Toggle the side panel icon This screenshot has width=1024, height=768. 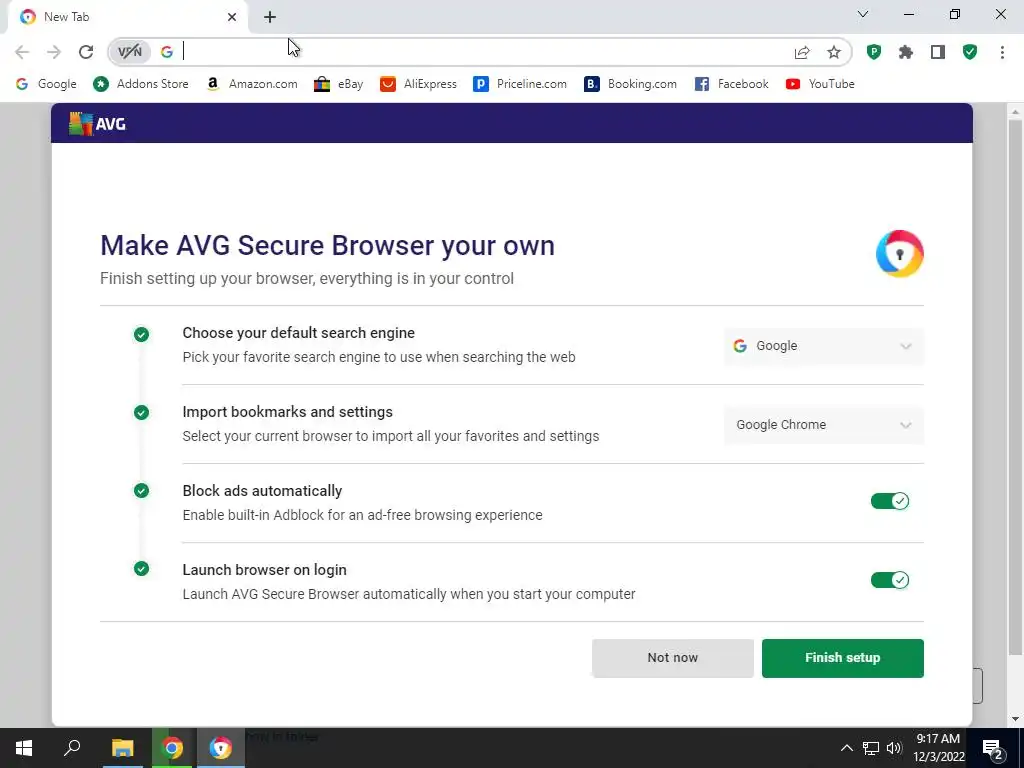pos(938,52)
